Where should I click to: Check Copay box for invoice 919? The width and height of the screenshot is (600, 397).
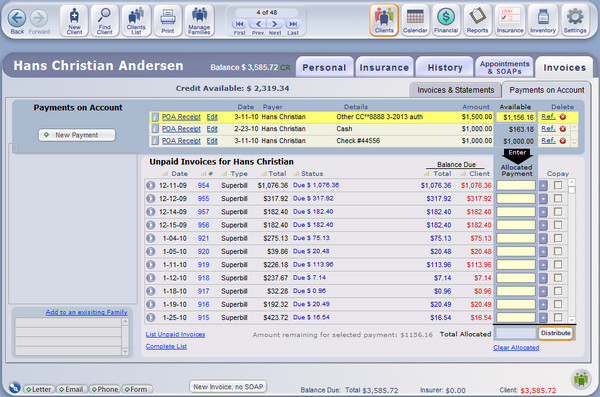click(x=558, y=265)
